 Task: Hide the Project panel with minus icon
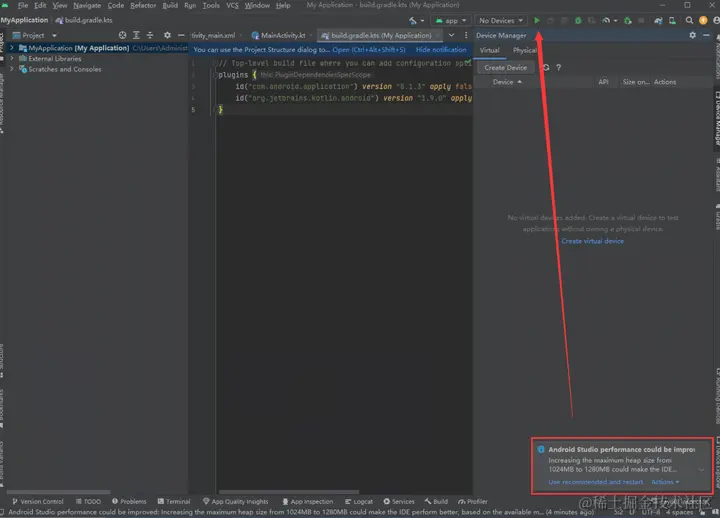point(181,35)
